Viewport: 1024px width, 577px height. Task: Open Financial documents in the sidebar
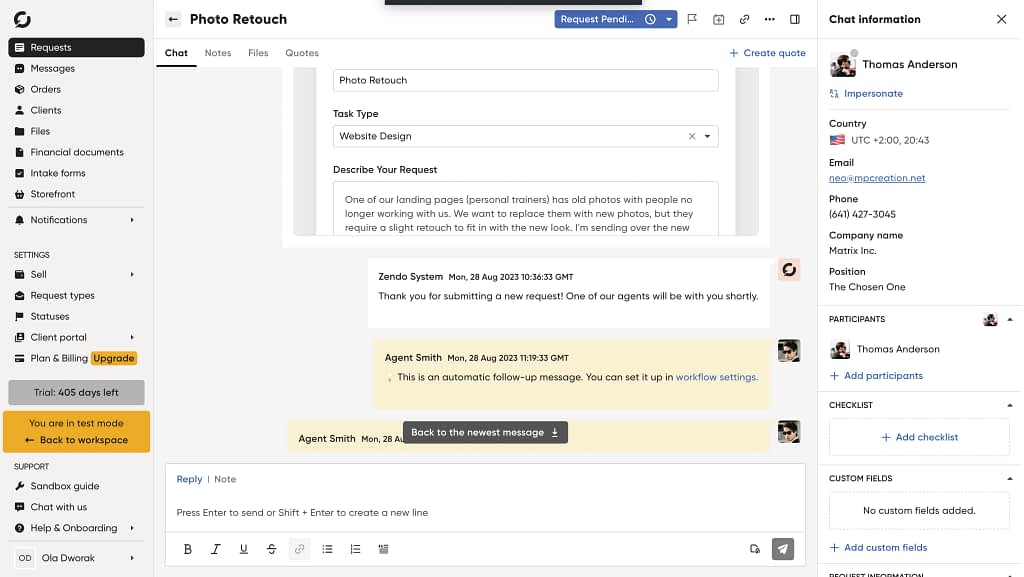76,152
